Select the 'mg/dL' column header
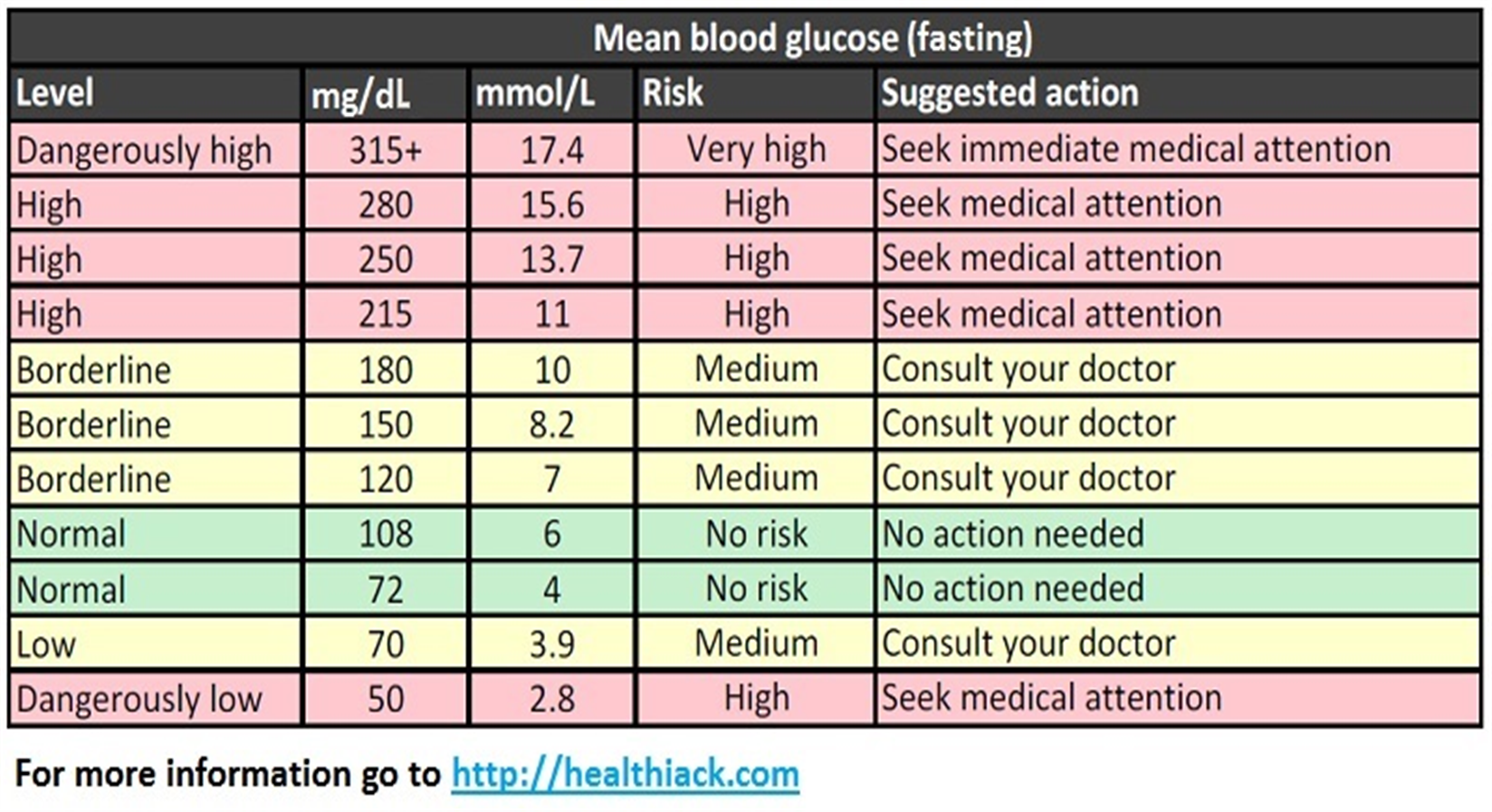 [361, 95]
